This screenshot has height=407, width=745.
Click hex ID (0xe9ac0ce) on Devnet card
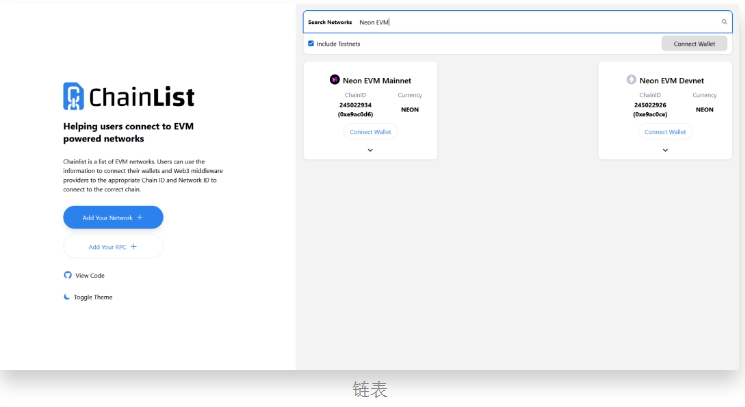click(650, 114)
